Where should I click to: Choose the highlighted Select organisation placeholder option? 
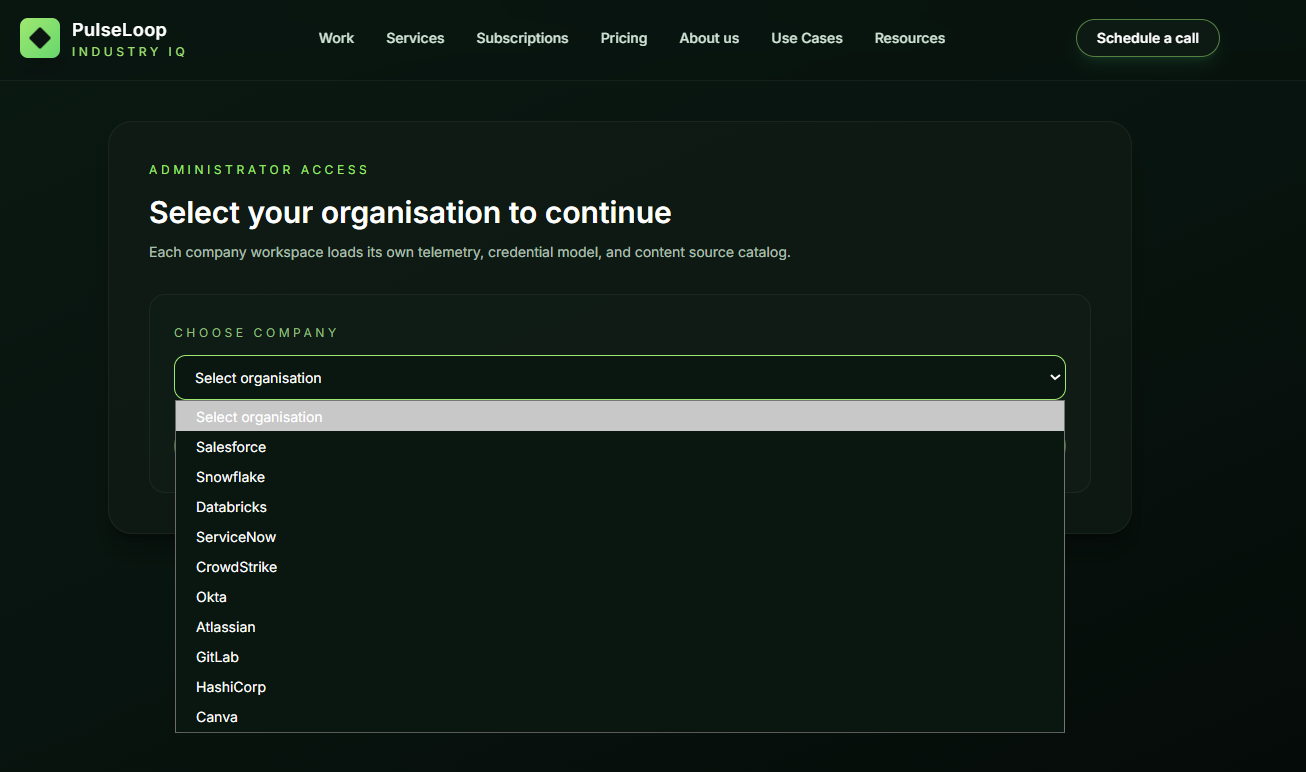(x=620, y=417)
